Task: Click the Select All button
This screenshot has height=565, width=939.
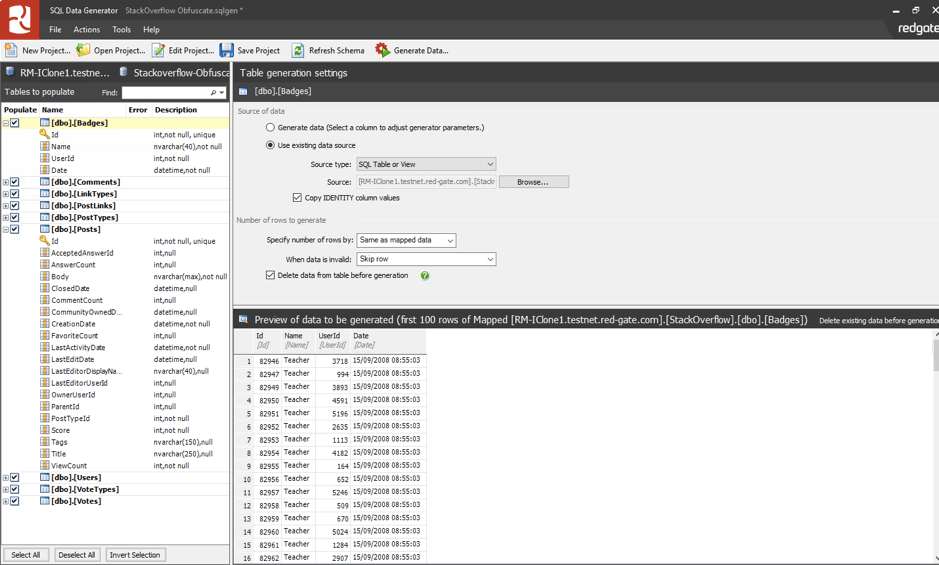Action: click(x=26, y=555)
